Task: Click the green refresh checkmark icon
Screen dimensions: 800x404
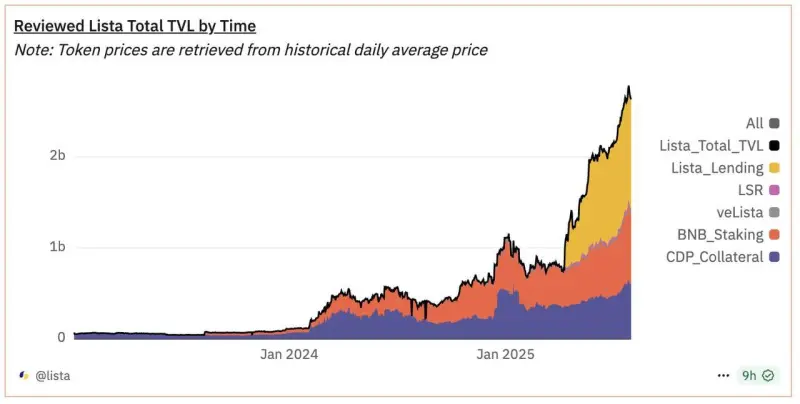Action: 768,376
